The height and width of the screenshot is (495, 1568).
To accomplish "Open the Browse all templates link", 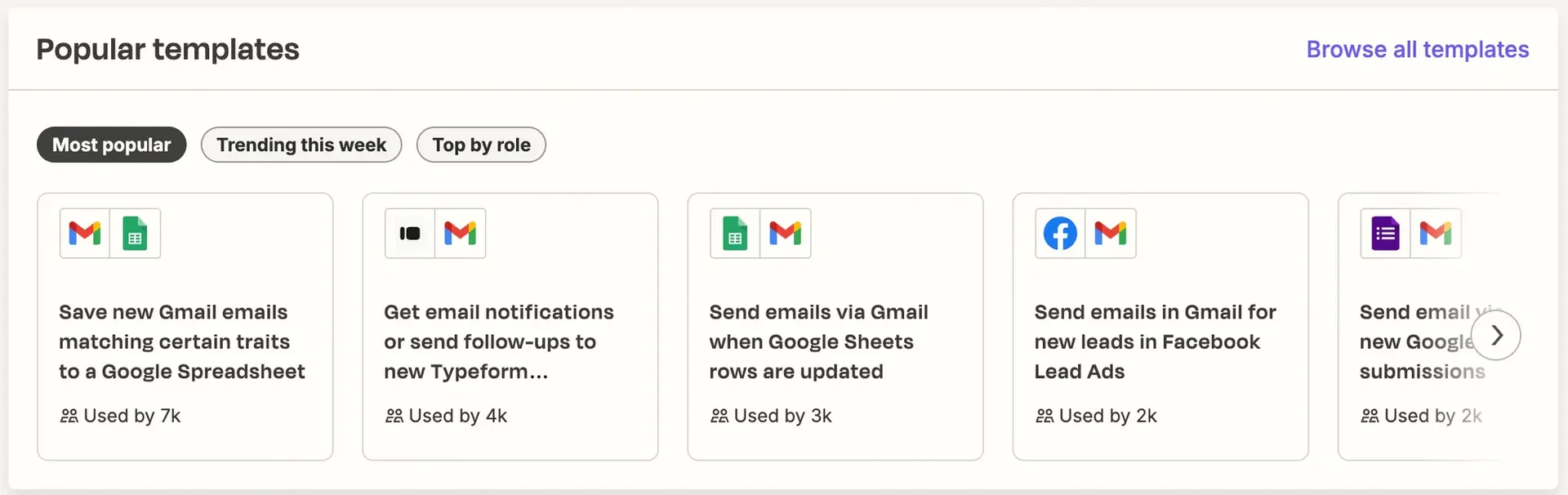I will pyautogui.click(x=1418, y=49).
